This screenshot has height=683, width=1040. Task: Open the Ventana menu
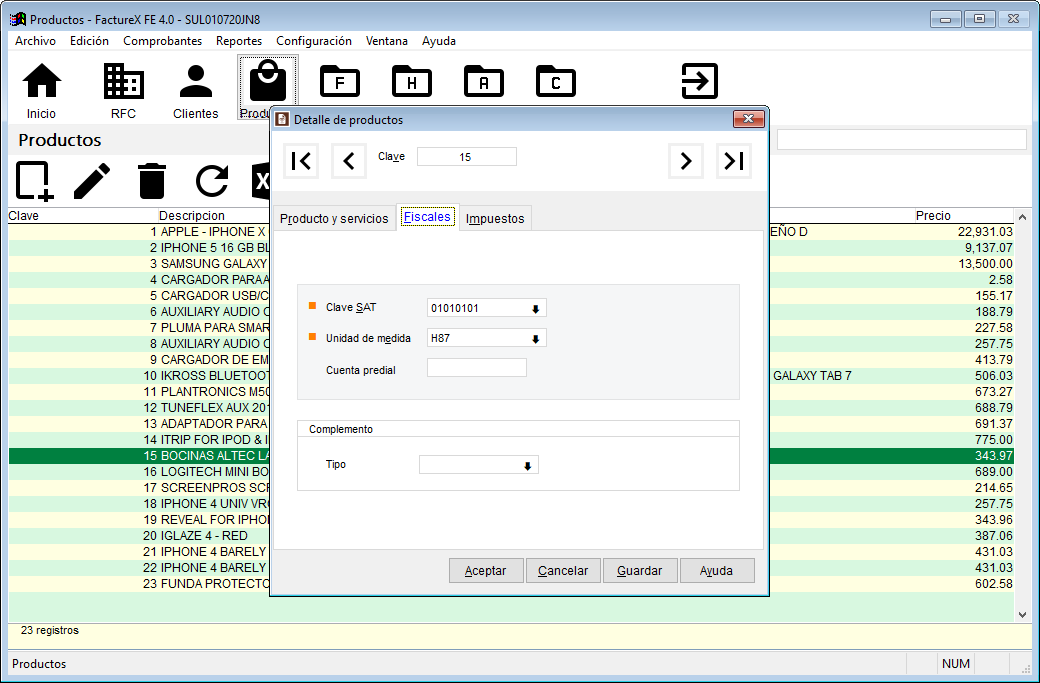pyautogui.click(x=387, y=41)
